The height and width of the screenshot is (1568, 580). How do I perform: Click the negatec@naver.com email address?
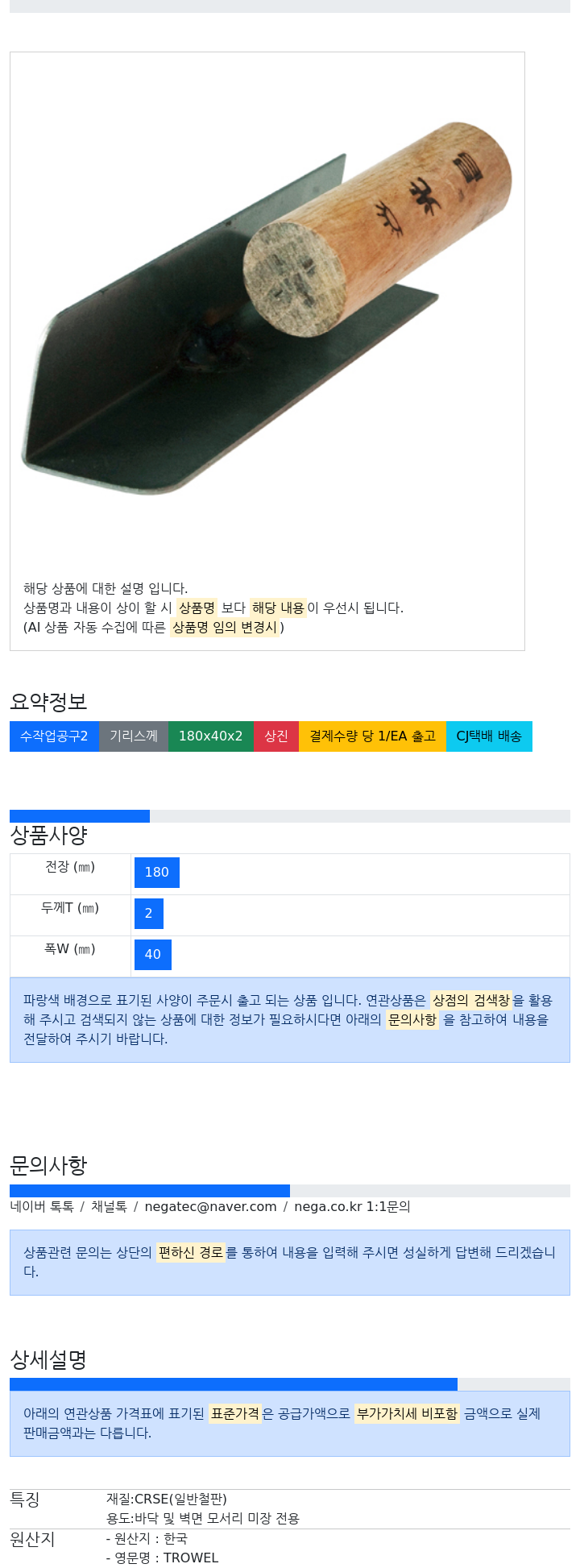point(211,1207)
